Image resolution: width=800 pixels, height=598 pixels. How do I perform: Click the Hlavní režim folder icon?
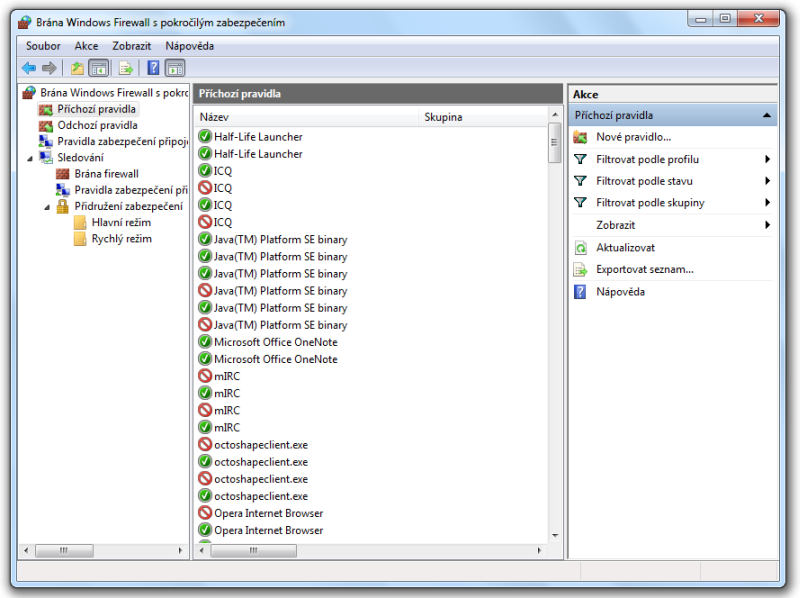pyautogui.click(x=80, y=222)
